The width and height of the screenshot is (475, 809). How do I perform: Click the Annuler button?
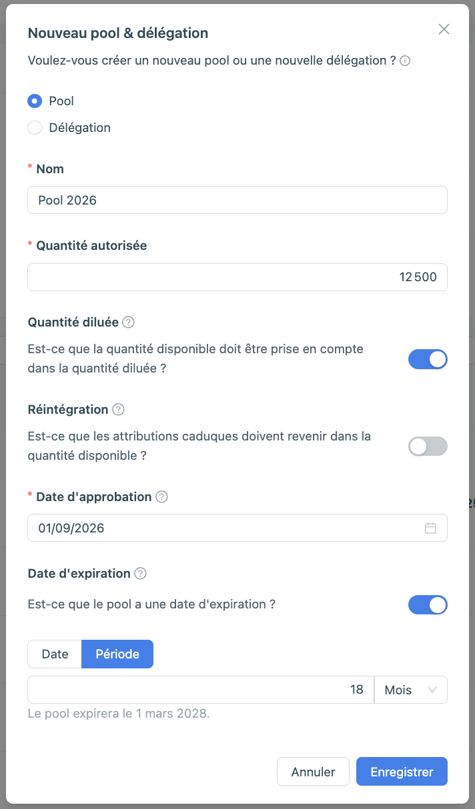pyautogui.click(x=313, y=772)
